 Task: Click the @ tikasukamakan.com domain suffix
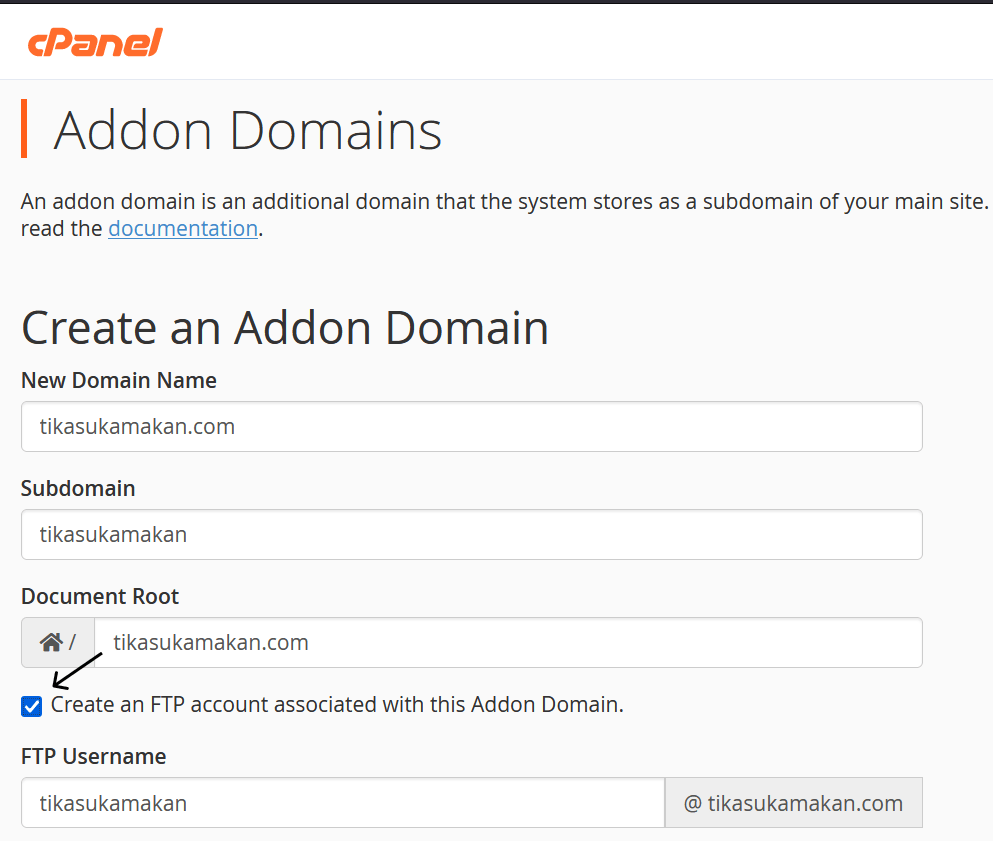[793, 802]
